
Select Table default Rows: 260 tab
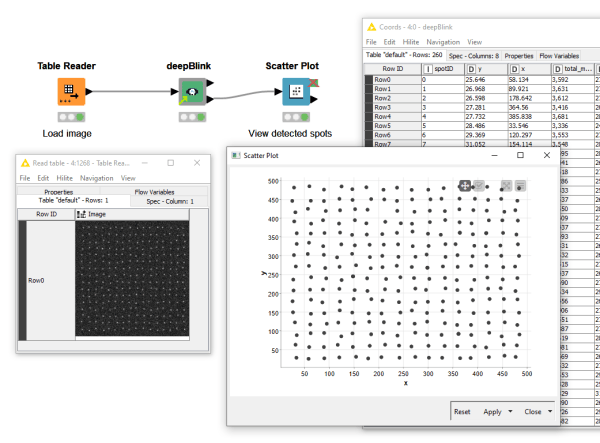[404, 55]
